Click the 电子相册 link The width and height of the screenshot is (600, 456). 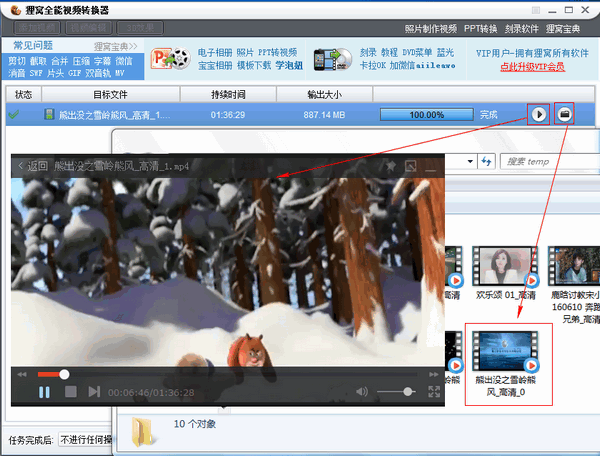click(x=215, y=52)
